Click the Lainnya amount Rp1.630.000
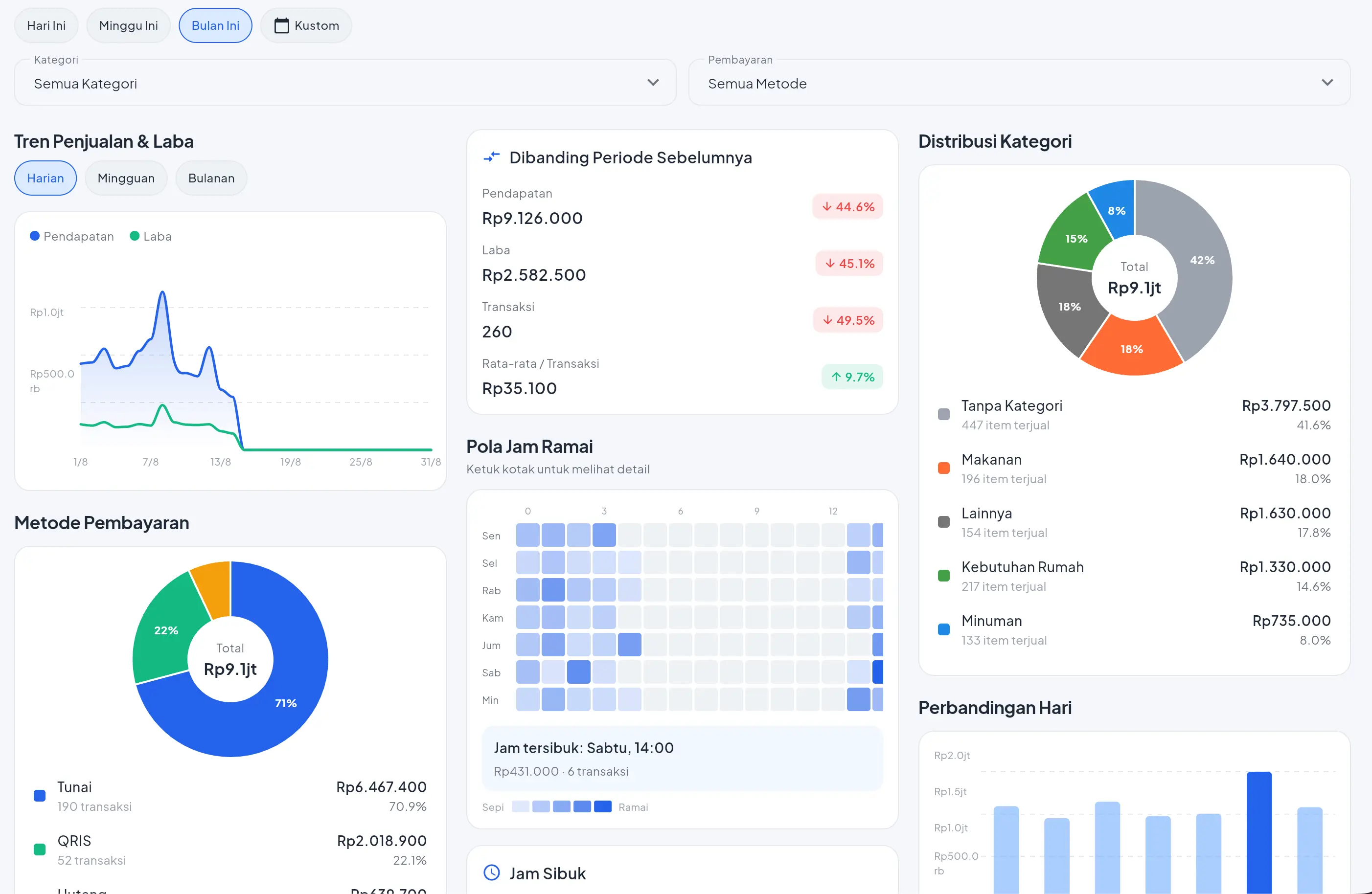This screenshot has height=894, width=1372. tap(1285, 513)
